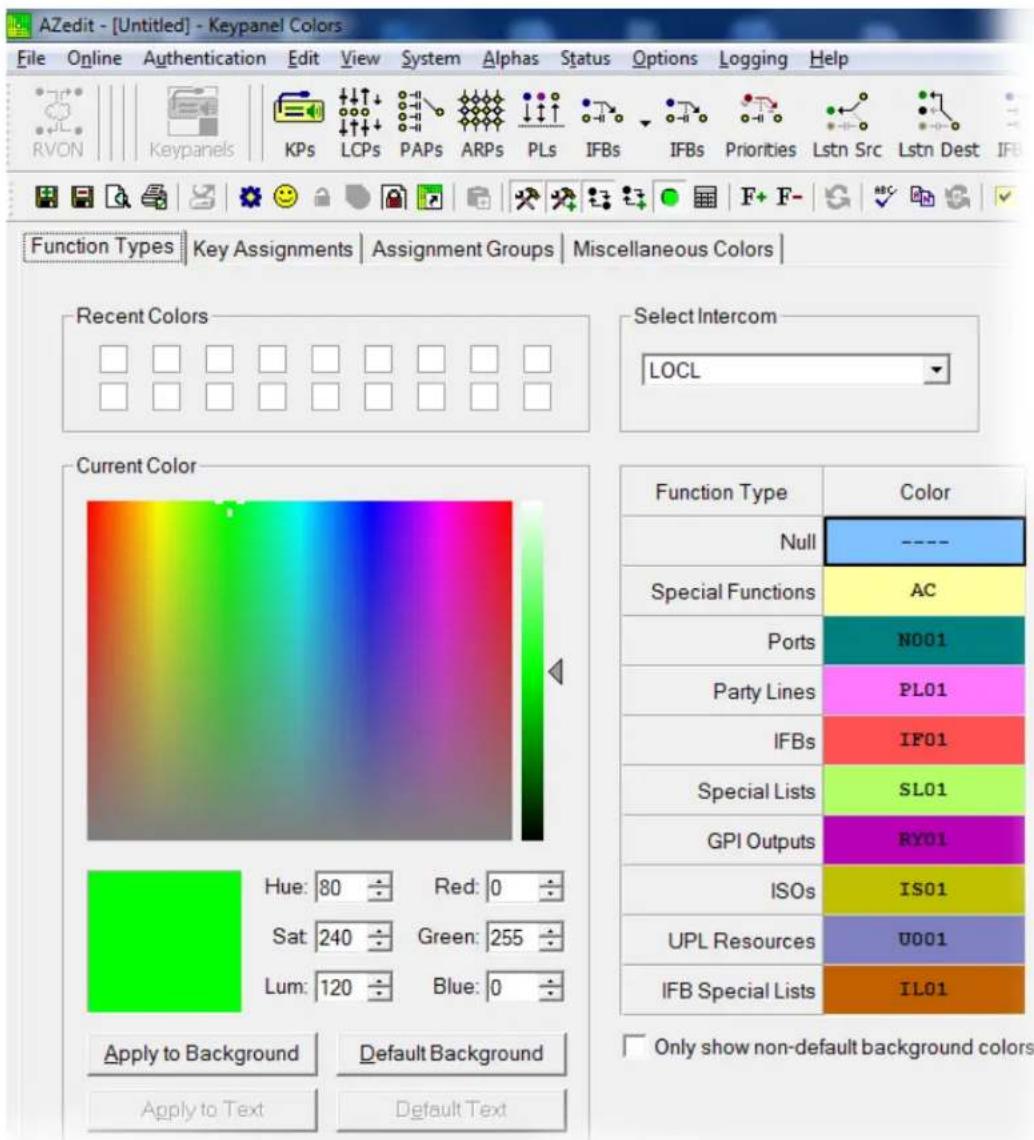Click the printer icon
The image size is (1034, 1140).
pyautogui.click(x=153, y=197)
